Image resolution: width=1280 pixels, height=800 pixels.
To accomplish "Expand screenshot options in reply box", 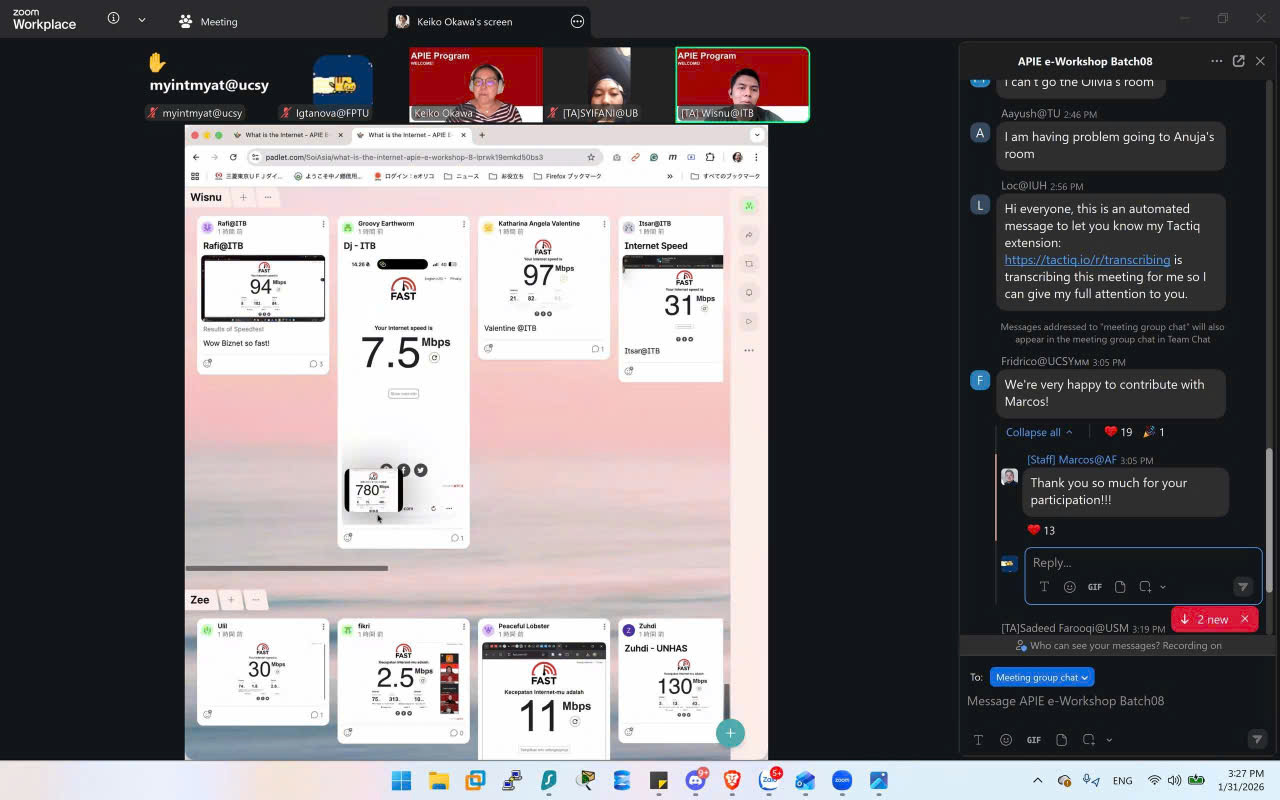I will [x=1163, y=587].
